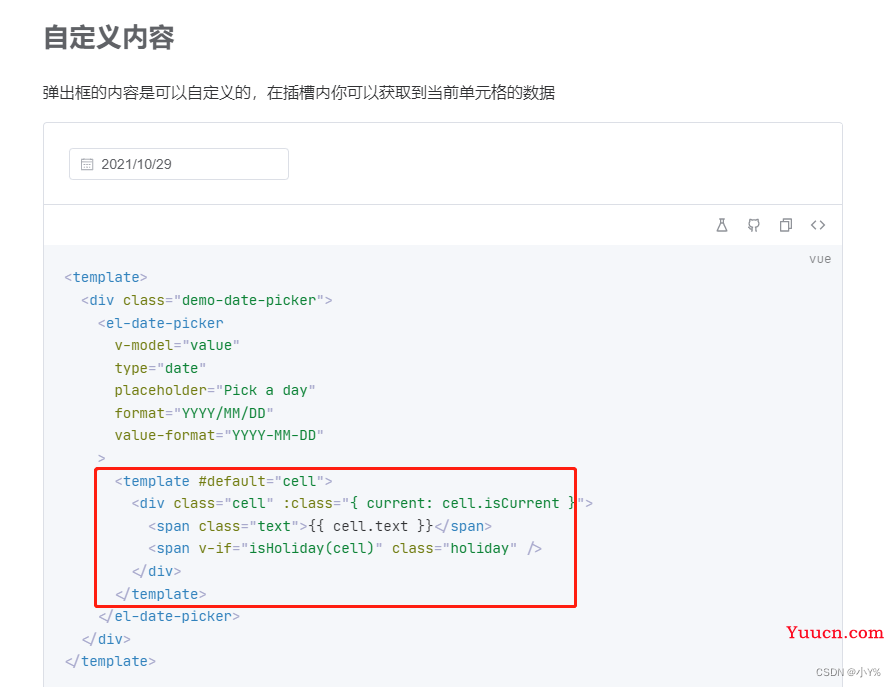Click the format="YYYY/MM/DD" line
The width and height of the screenshot is (896, 687).
pos(194,413)
